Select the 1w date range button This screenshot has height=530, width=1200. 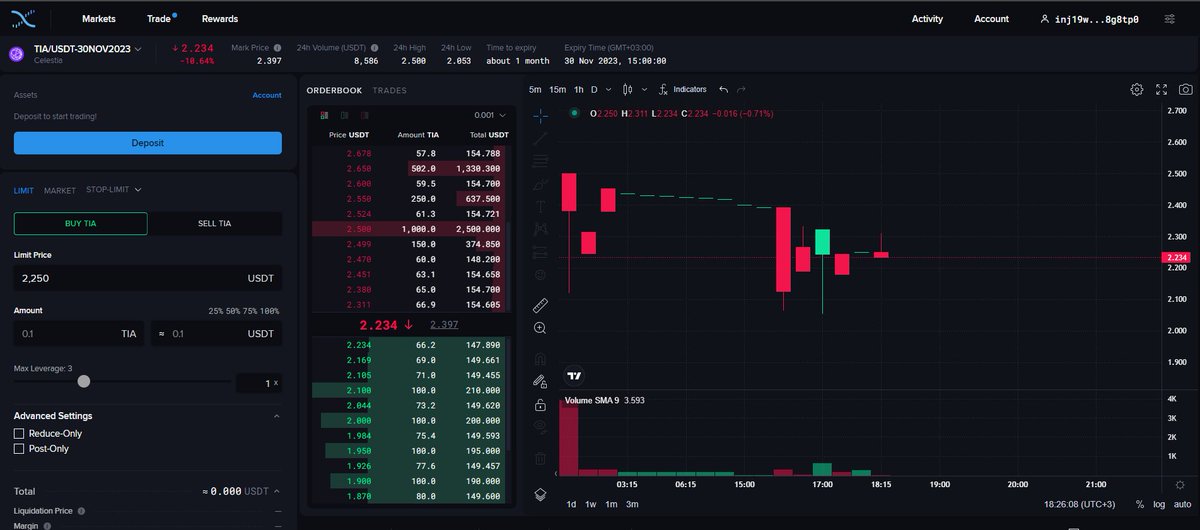click(591, 504)
